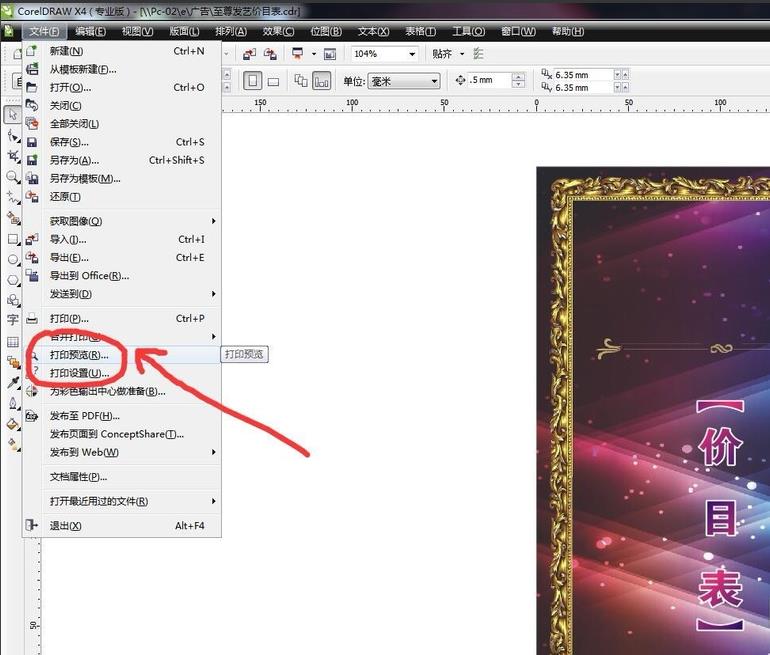Expand the 发送到(D) submenu
Image resolution: width=770 pixels, height=655 pixels.
point(122,294)
